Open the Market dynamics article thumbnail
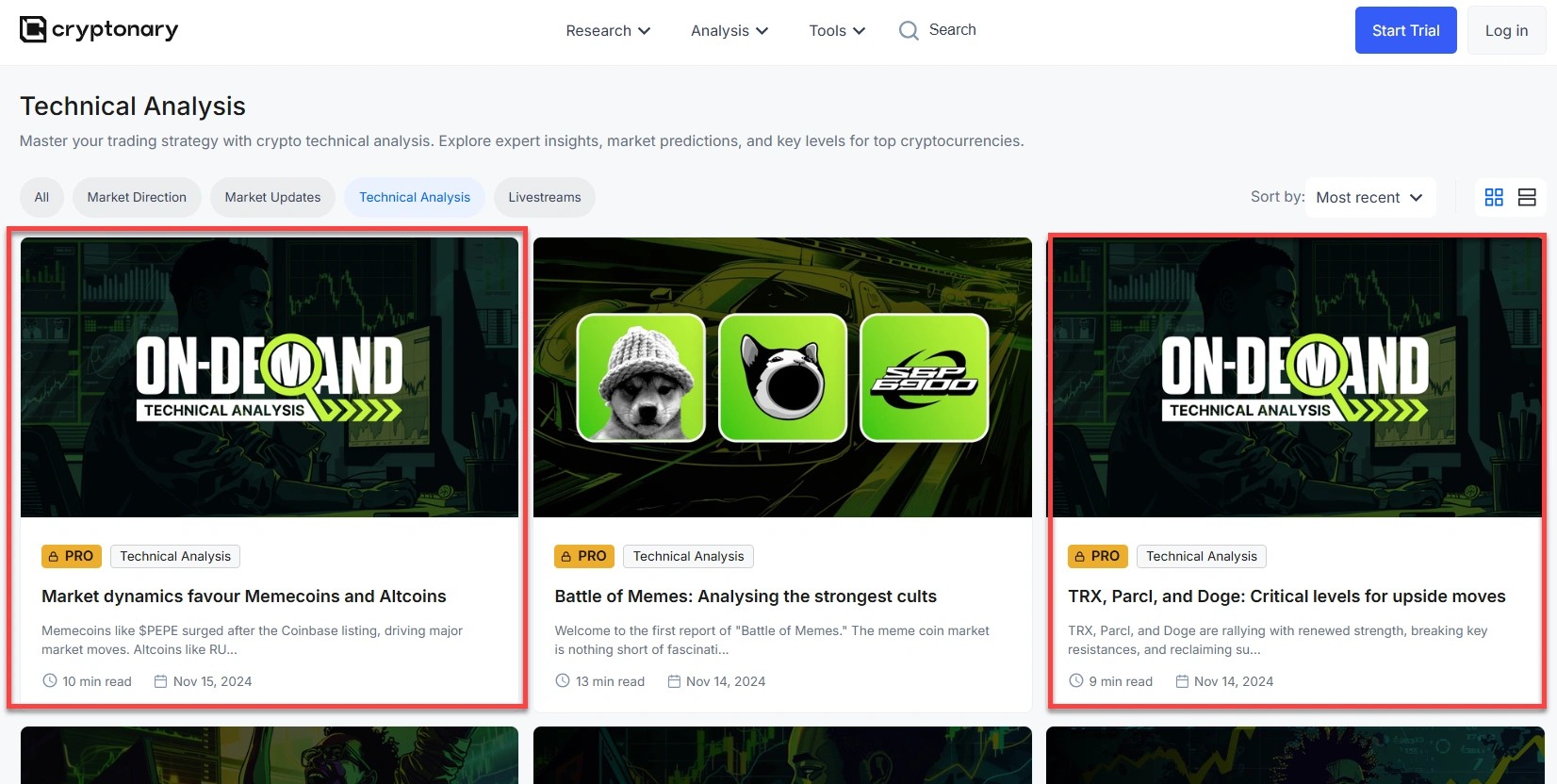 pos(270,377)
